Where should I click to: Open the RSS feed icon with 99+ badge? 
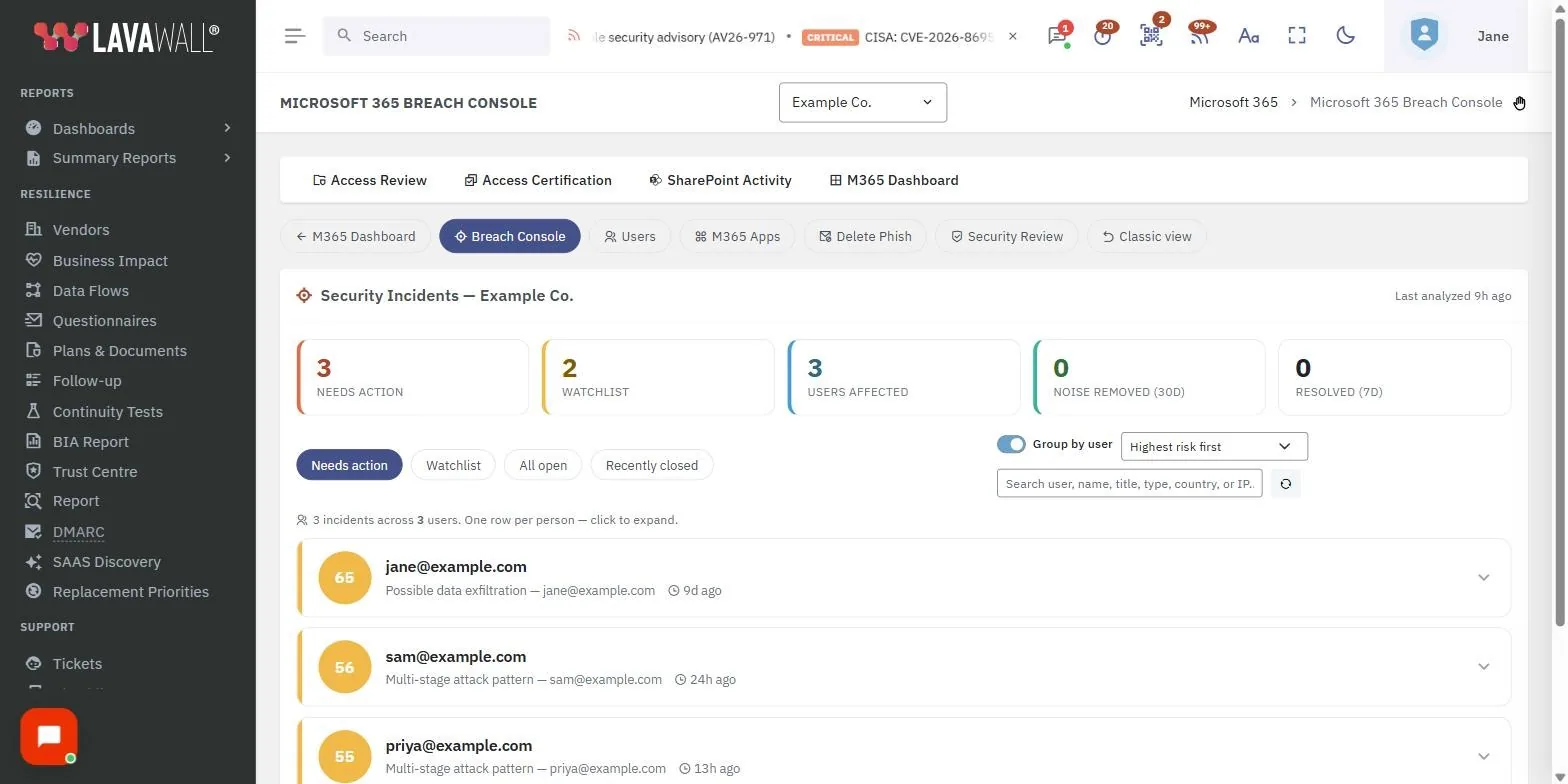pos(1199,36)
